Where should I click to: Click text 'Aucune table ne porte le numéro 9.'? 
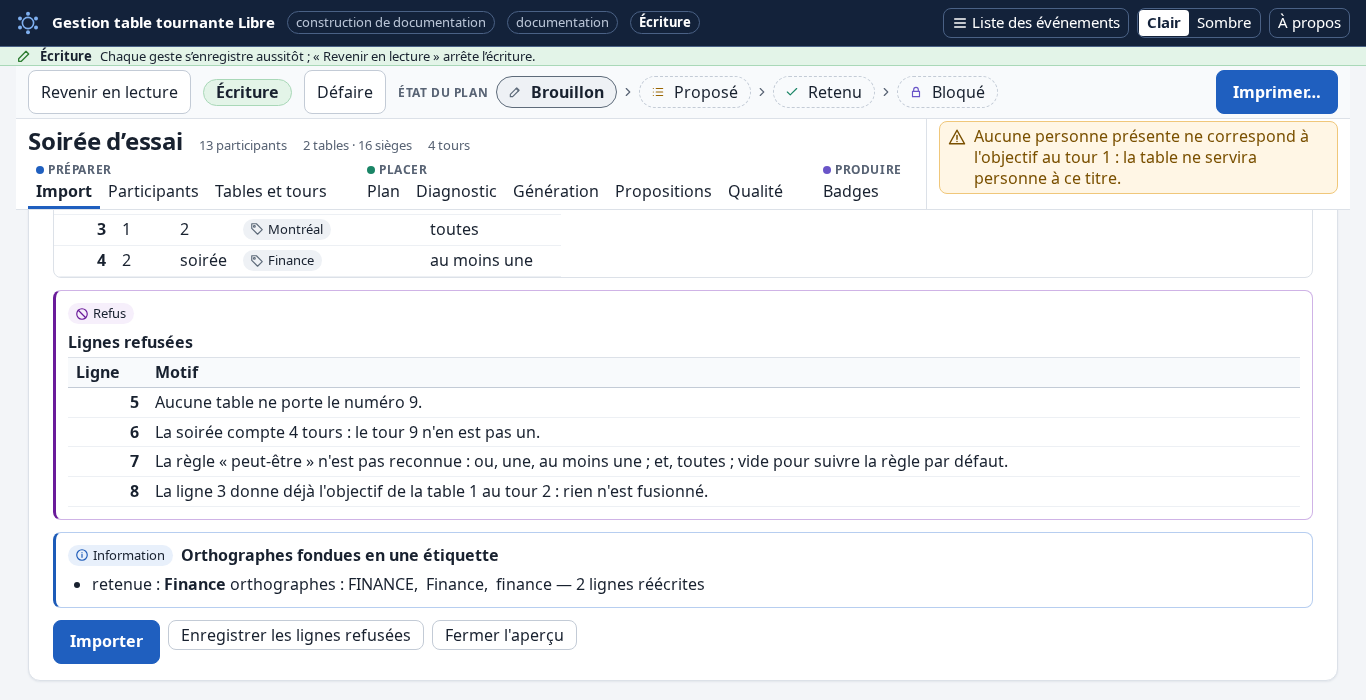coord(288,402)
